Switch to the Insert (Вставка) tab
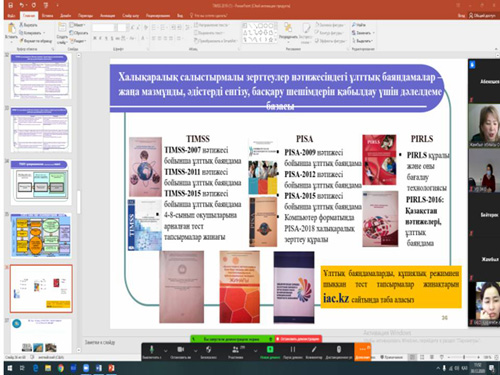Screen dimensions: 500x375 pyautogui.click(x=48, y=15)
